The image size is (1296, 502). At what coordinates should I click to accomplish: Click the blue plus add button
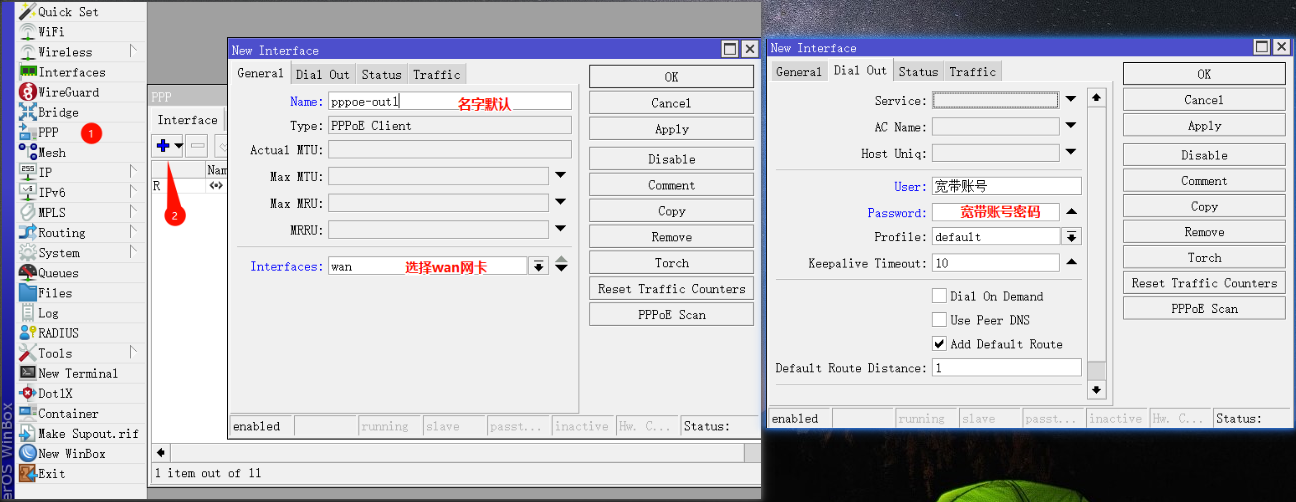click(164, 145)
